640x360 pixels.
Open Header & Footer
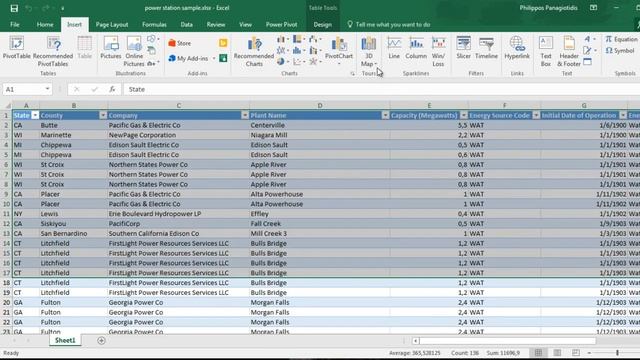[x=569, y=51]
